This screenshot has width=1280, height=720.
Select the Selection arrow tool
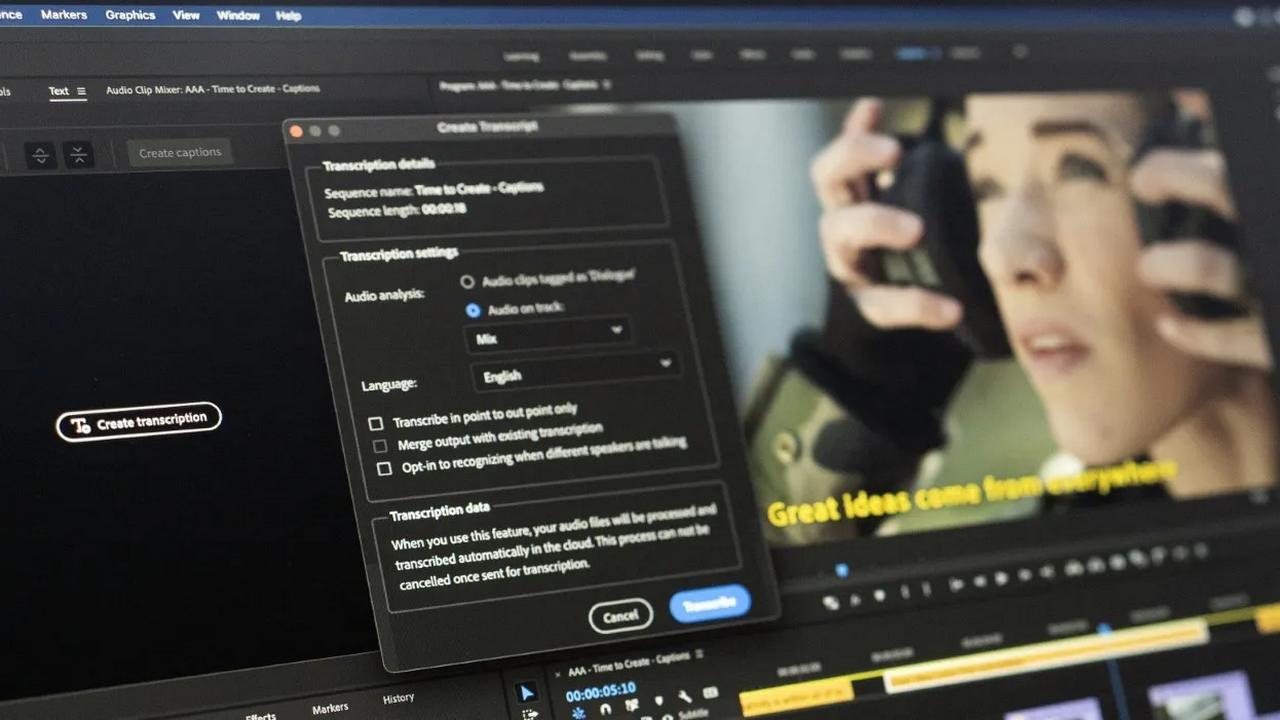pyautogui.click(x=526, y=693)
